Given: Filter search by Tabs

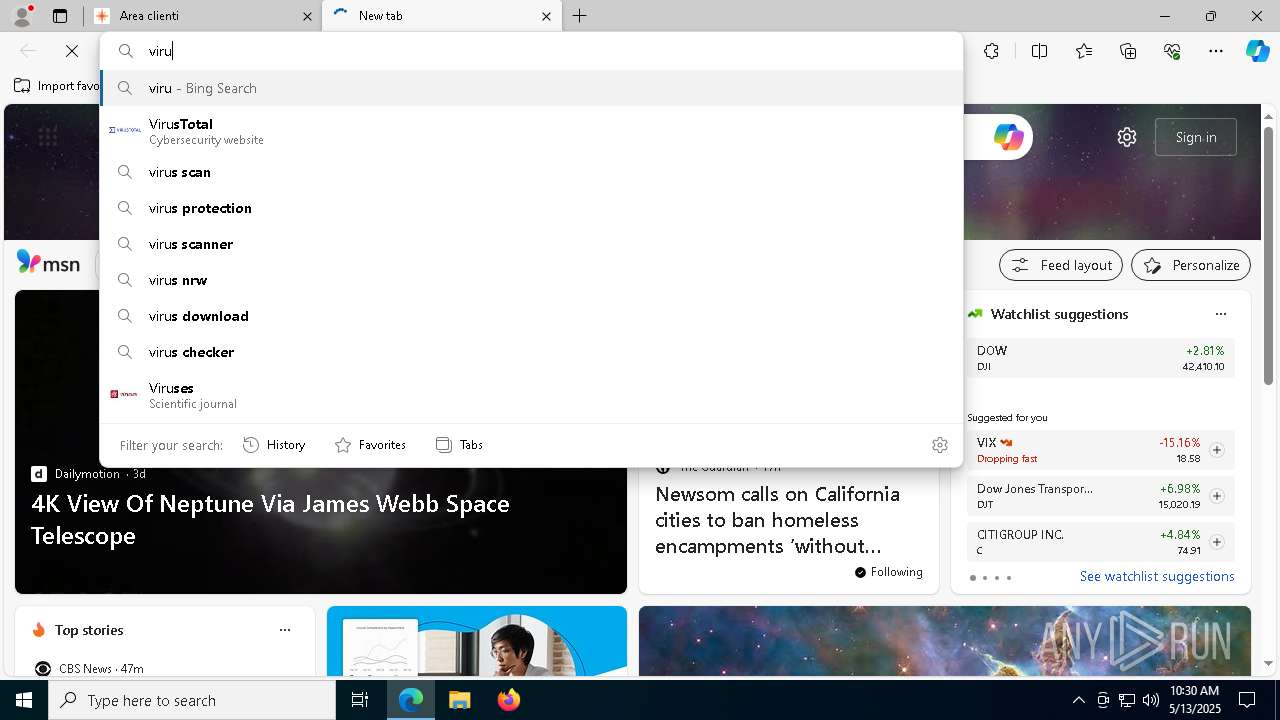Looking at the screenshot, I should (x=459, y=445).
